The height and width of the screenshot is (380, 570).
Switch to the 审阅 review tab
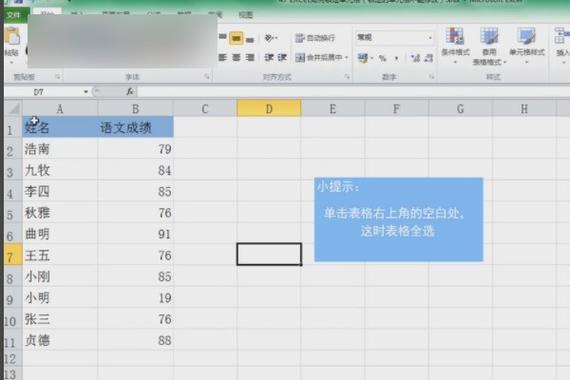tap(215, 15)
